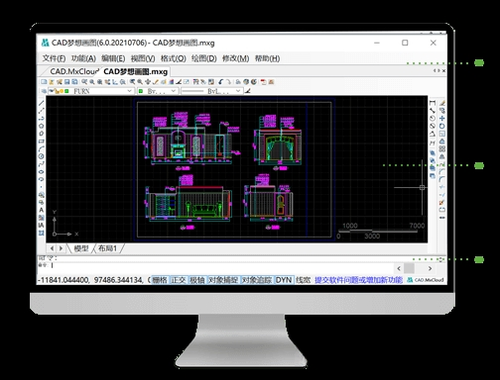Select the Aligned dimension tool
Image resolution: width=500 pixels, height=380 pixels.
point(432,110)
